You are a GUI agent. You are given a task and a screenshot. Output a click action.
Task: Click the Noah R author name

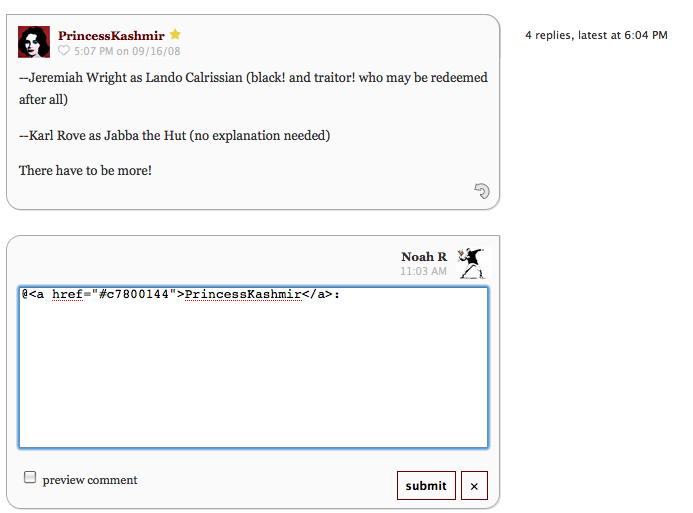(424, 256)
